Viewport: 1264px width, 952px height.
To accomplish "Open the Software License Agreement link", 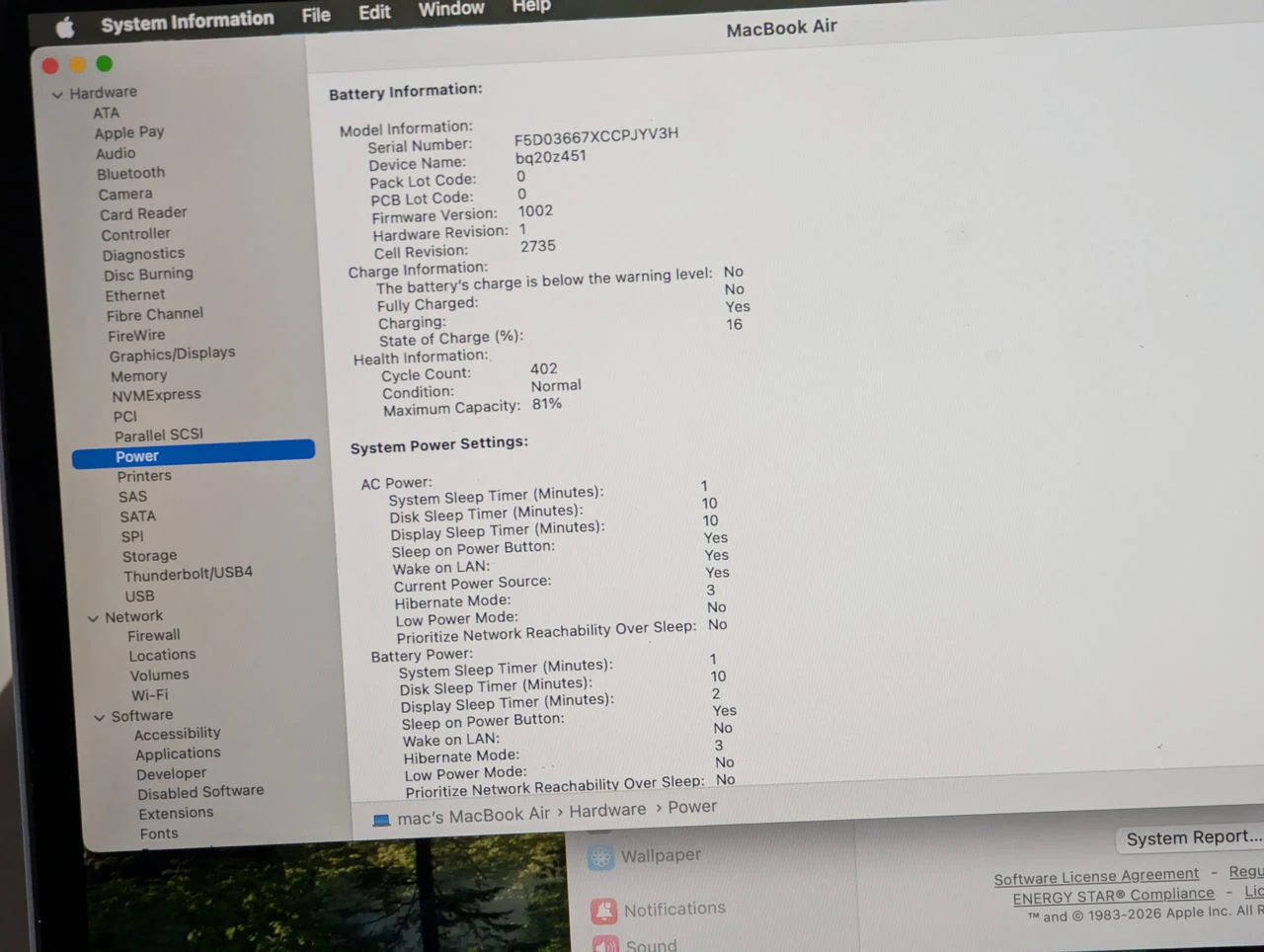I will coord(1096,877).
